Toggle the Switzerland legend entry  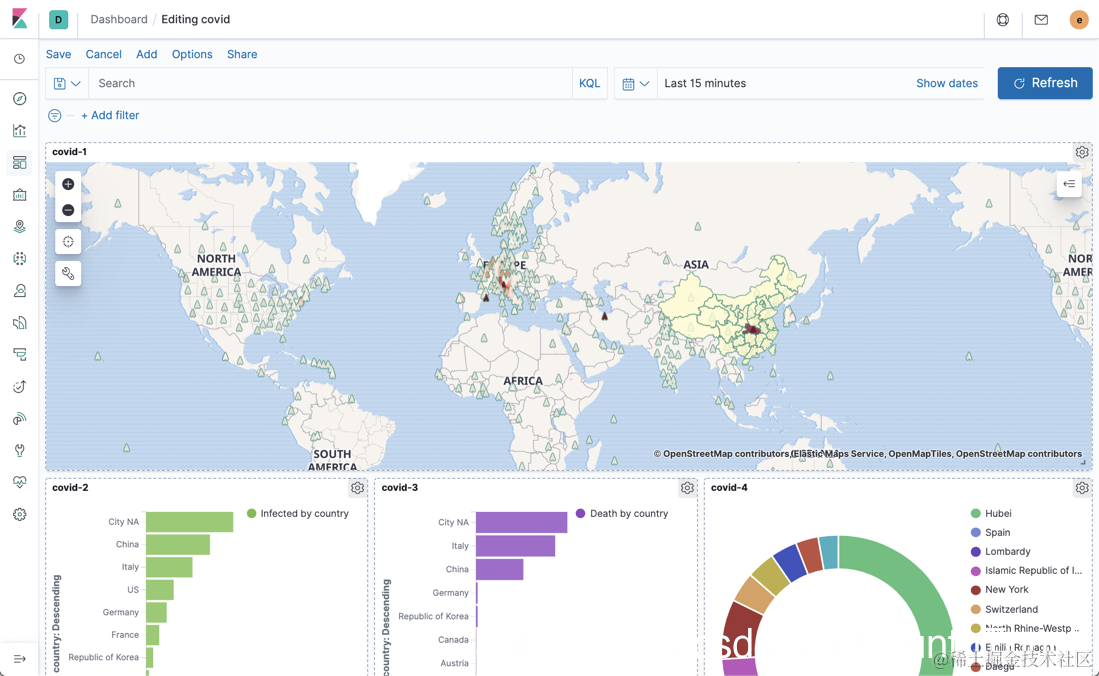pyautogui.click(x=1004, y=609)
